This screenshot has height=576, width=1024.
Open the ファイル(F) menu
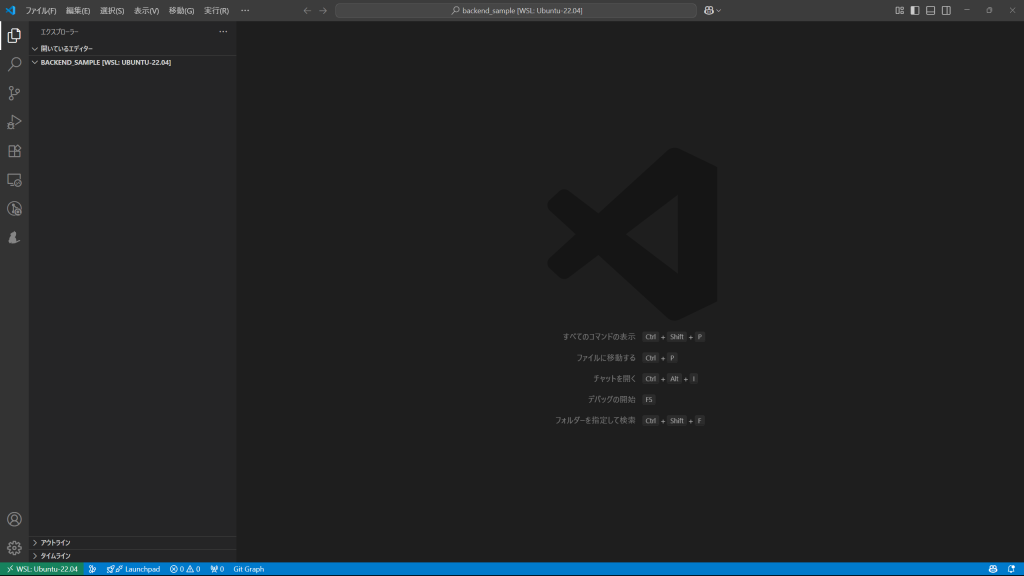tap(40, 10)
